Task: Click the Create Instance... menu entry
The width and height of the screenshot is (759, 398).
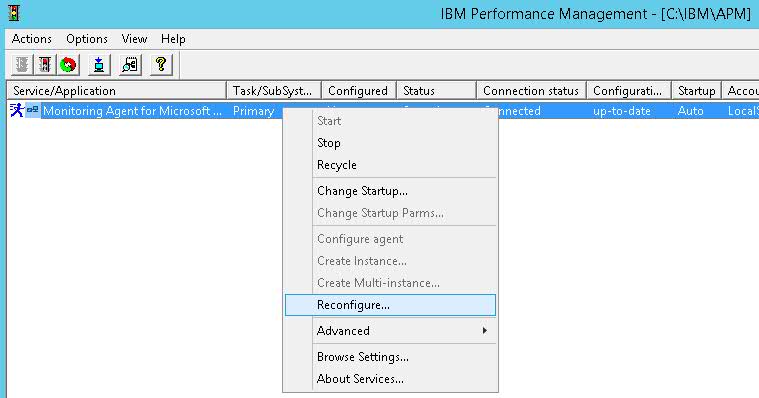Action: pyautogui.click(x=390, y=260)
